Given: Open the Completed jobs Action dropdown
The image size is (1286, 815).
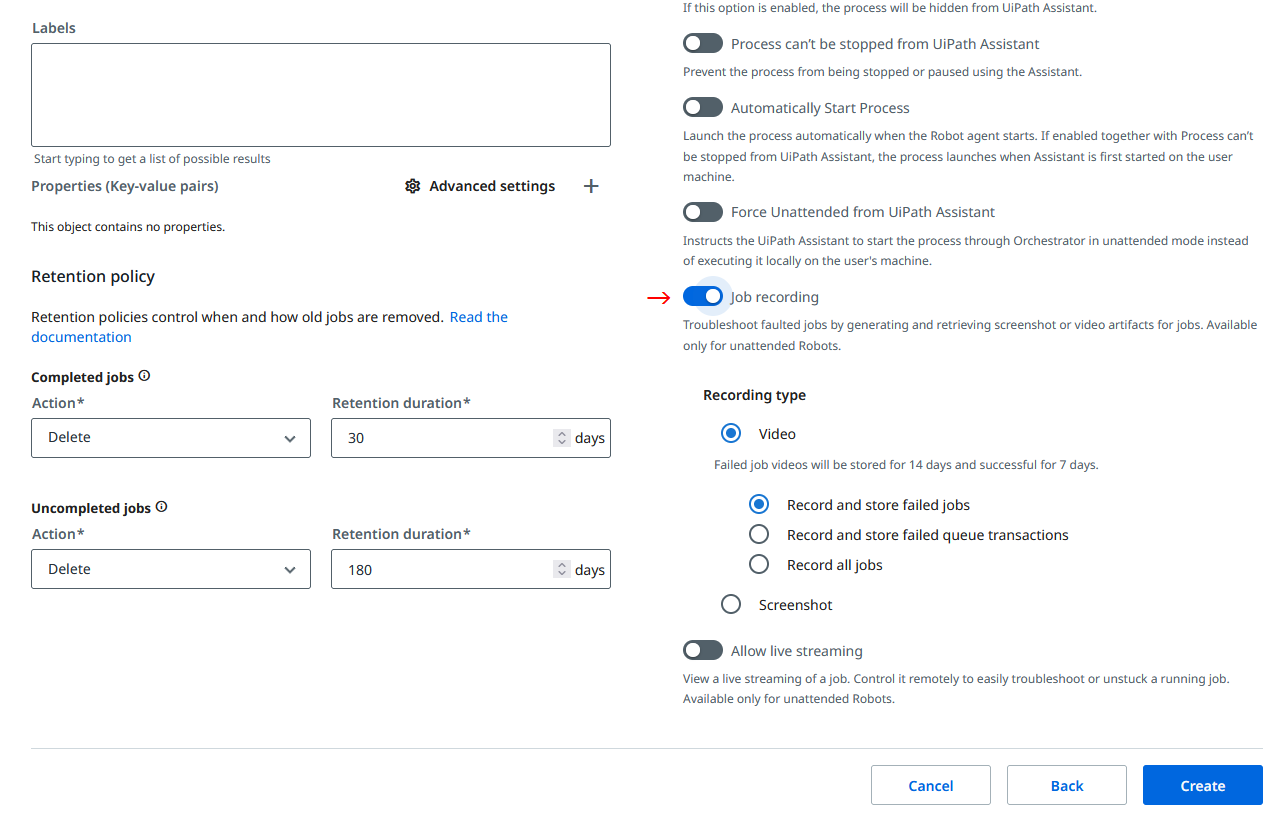Looking at the screenshot, I should point(171,438).
